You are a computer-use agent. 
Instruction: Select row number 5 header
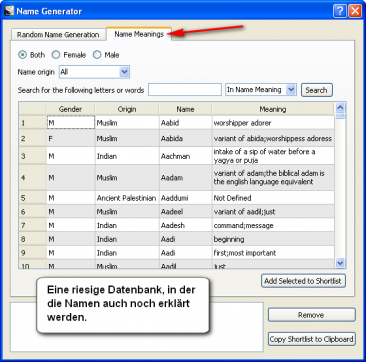[x=32, y=198]
